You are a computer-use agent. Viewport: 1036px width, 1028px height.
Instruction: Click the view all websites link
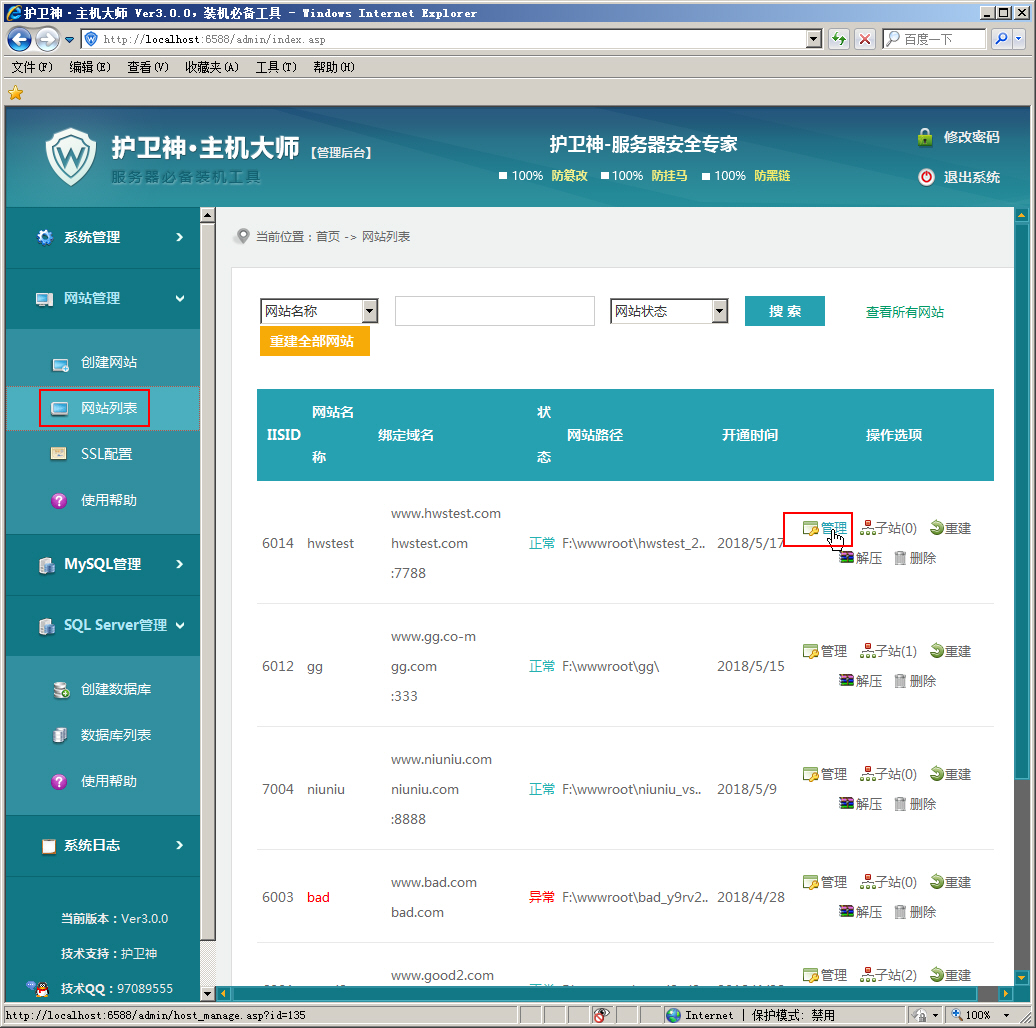pos(904,312)
